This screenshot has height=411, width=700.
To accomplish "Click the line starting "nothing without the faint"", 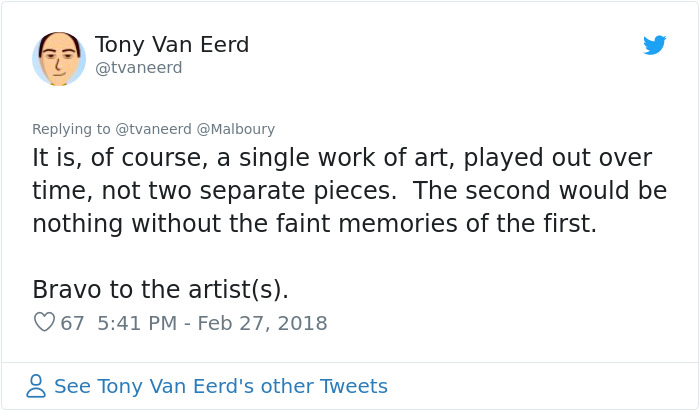I will [x=314, y=224].
